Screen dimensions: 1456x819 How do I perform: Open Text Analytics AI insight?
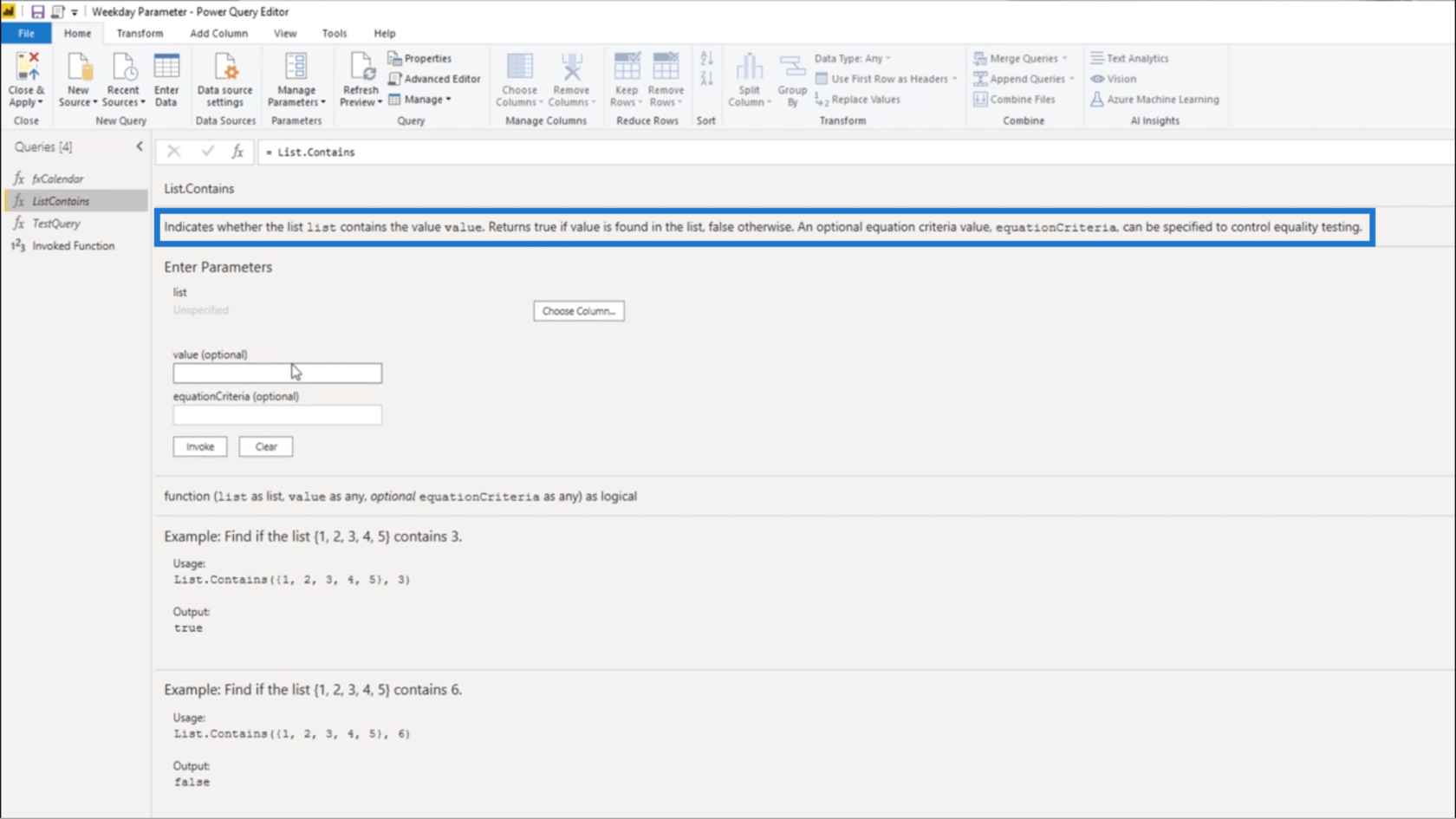(1129, 58)
